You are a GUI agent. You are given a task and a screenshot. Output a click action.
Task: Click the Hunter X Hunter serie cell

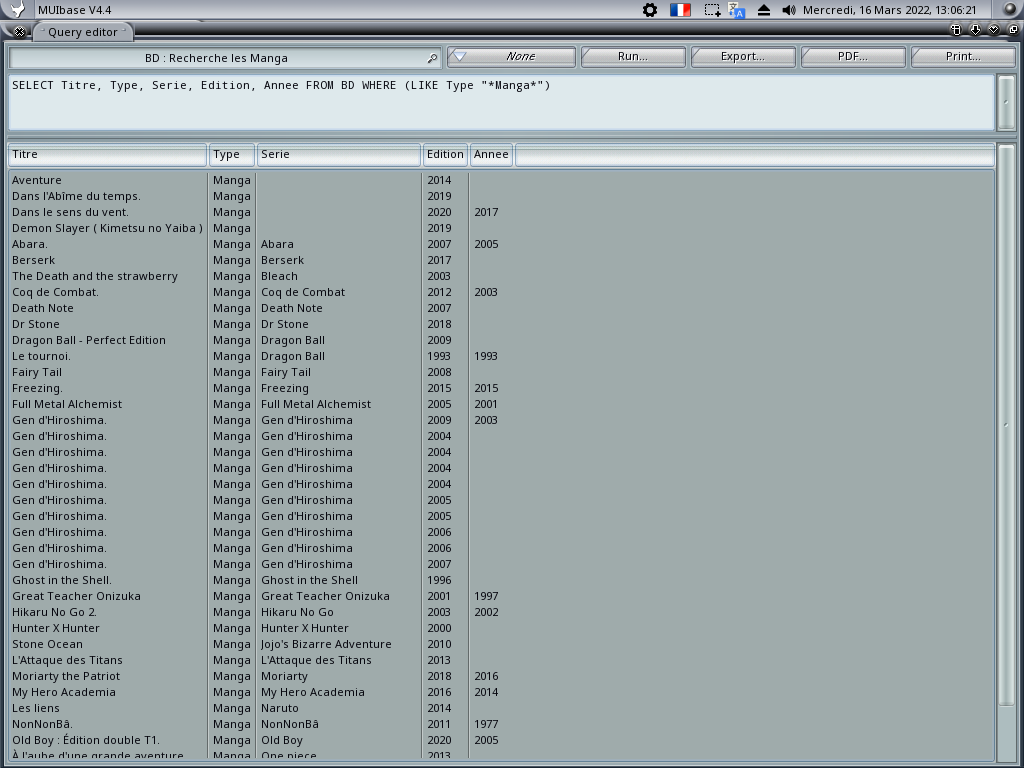click(x=304, y=628)
